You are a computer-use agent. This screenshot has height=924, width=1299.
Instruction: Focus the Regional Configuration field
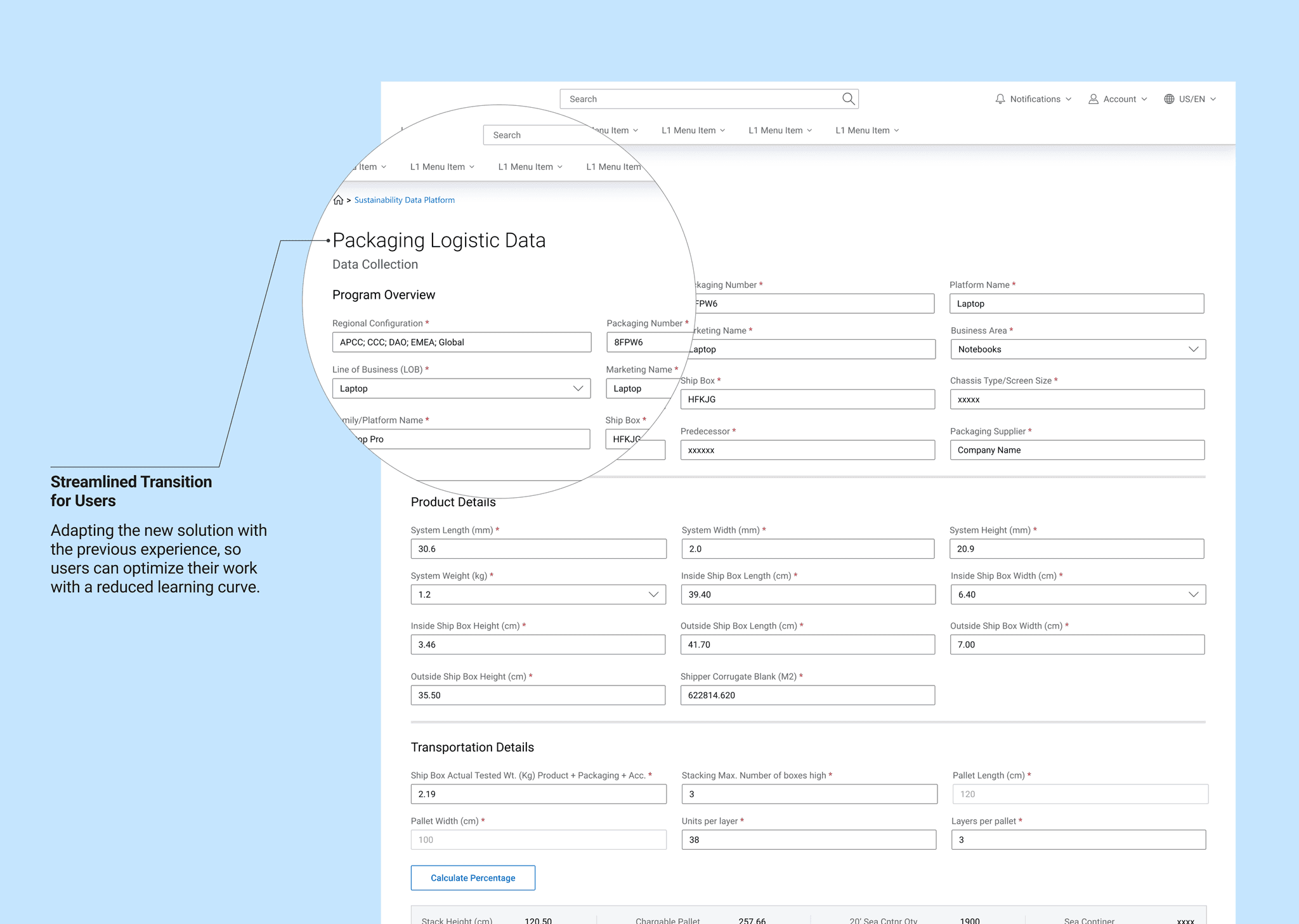[x=461, y=342]
